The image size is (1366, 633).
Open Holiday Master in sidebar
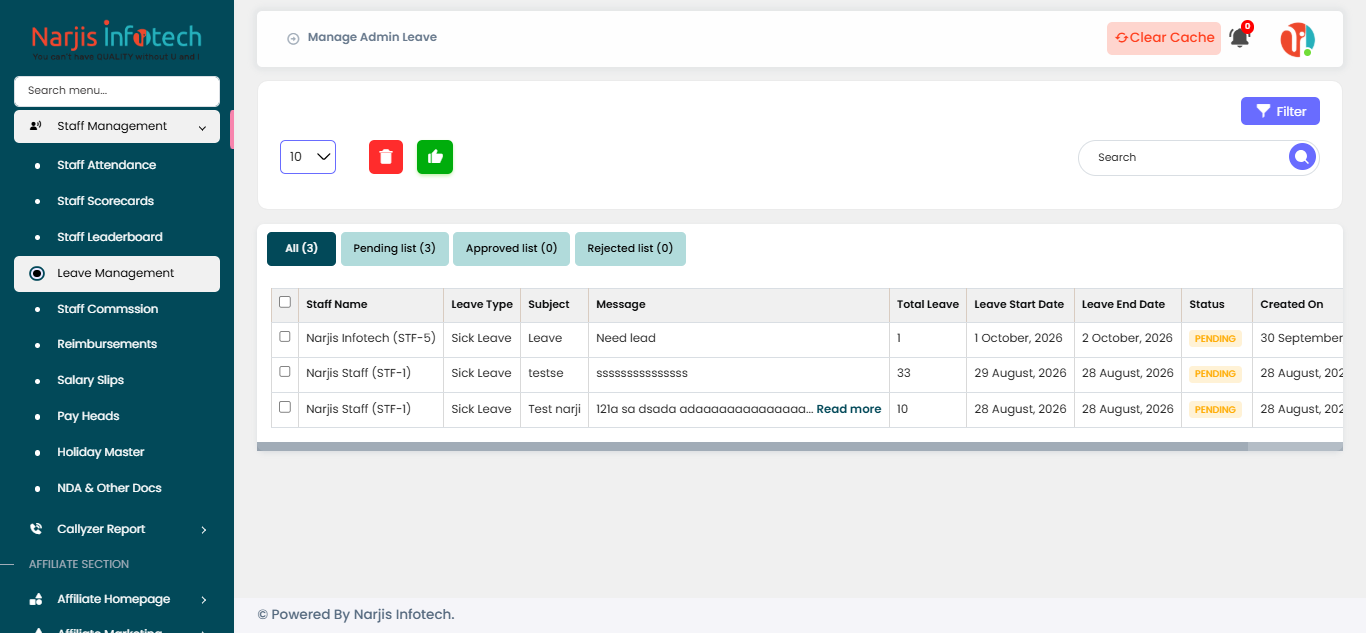click(x=100, y=452)
